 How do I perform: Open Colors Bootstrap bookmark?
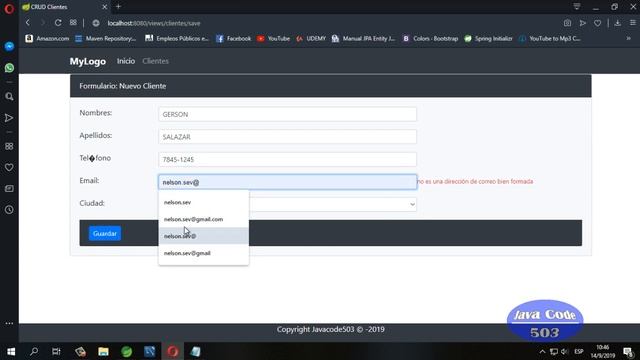coord(431,38)
